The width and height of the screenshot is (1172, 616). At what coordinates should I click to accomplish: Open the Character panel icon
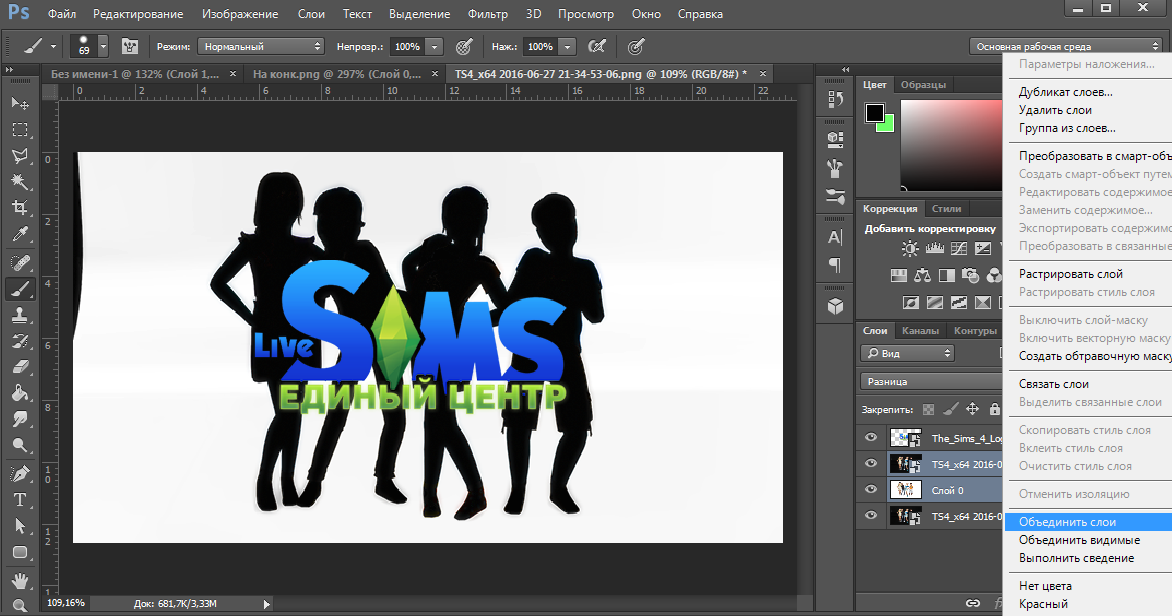coord(836,238)
